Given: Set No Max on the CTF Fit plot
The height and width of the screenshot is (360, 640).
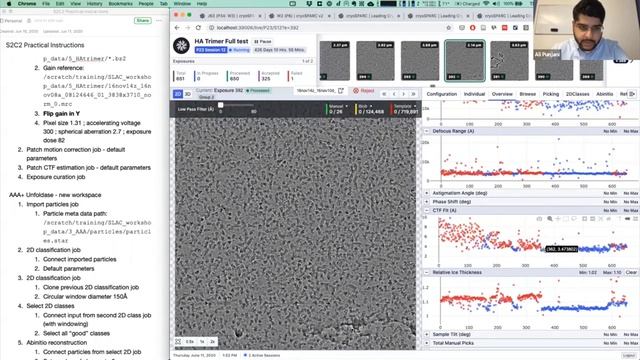Looking at the screenshot, I should [631, 210].
